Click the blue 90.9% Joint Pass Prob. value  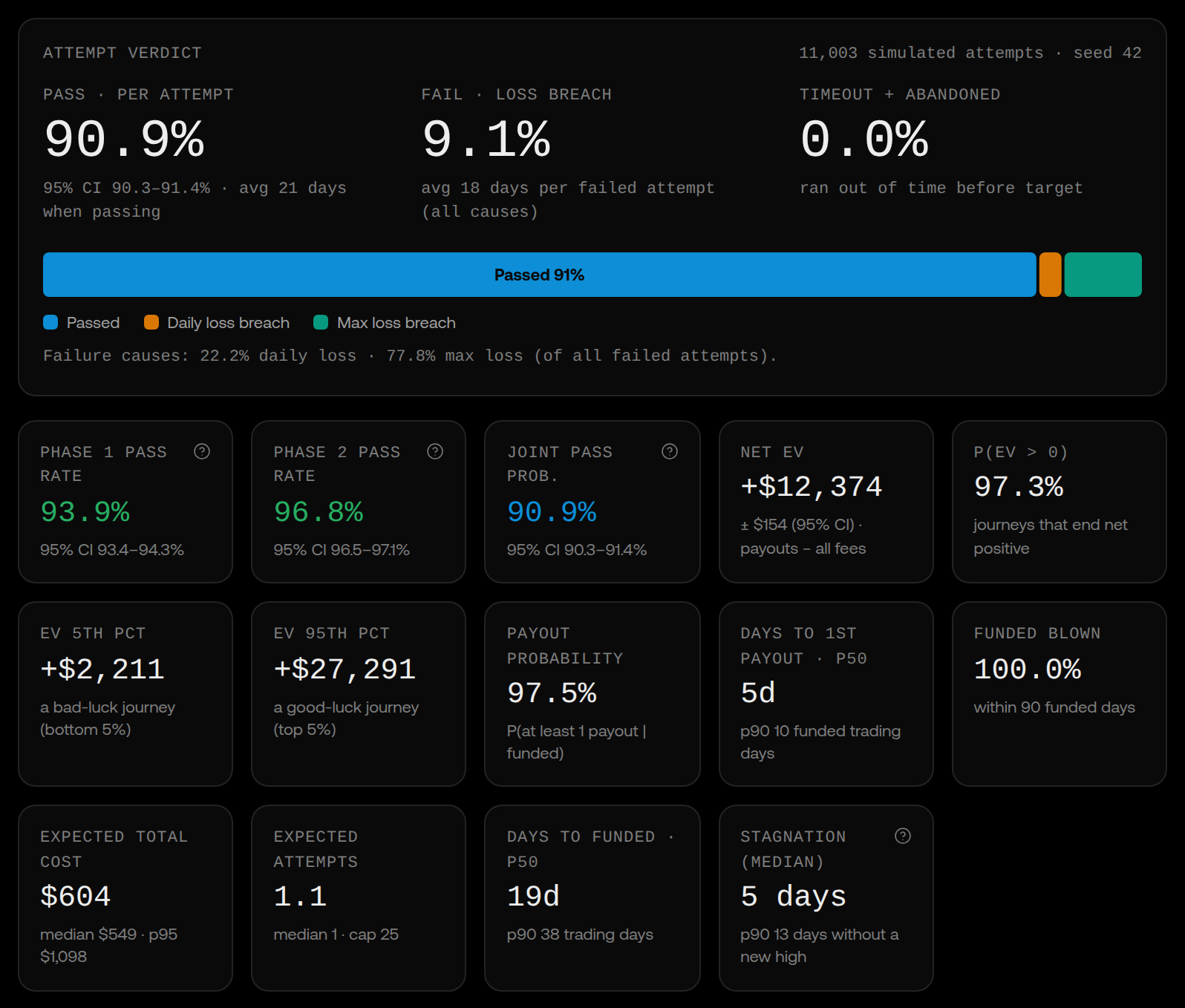[552, 511]
